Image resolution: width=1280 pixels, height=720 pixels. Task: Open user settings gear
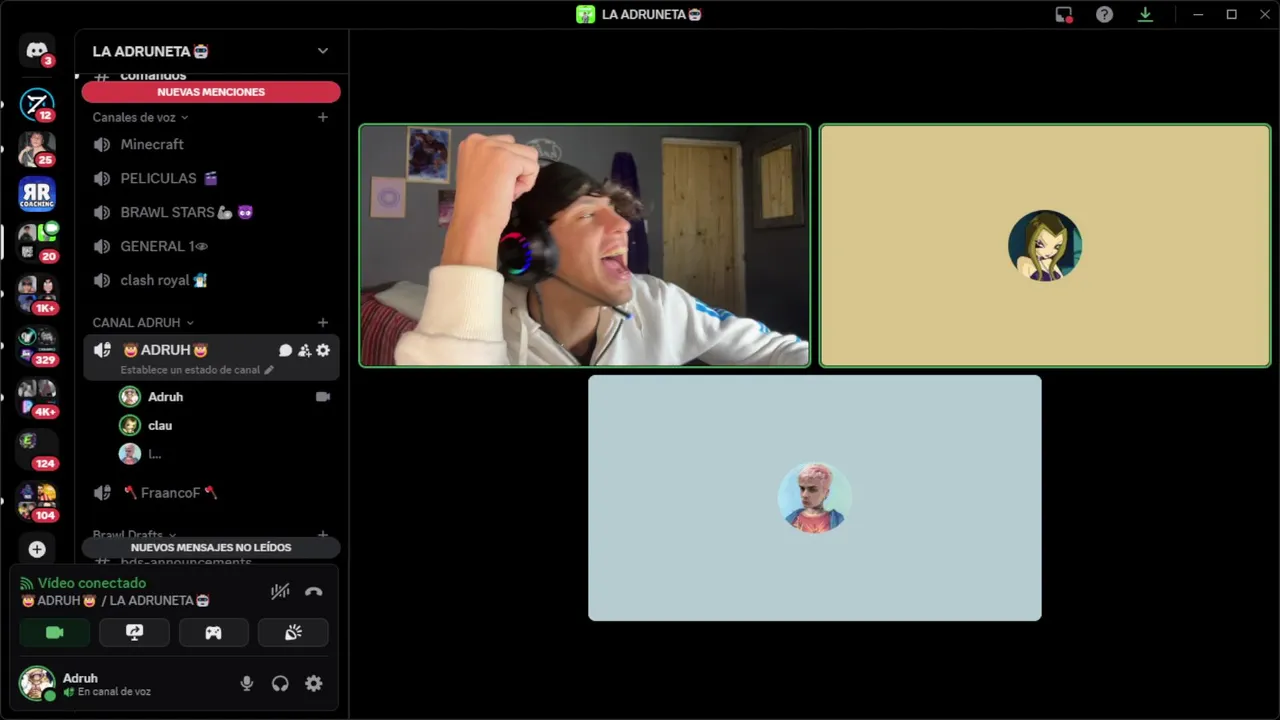tap(314, 683)
